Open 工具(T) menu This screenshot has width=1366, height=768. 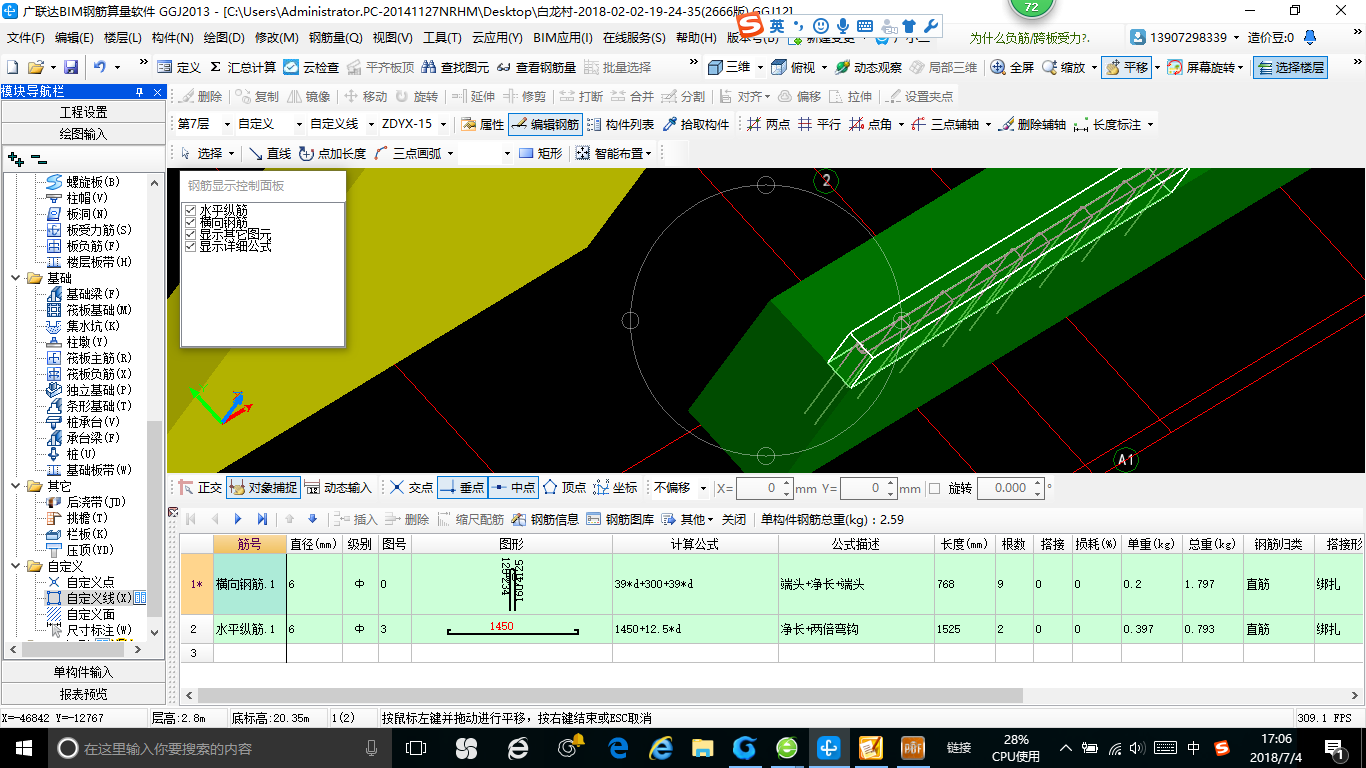443,38
